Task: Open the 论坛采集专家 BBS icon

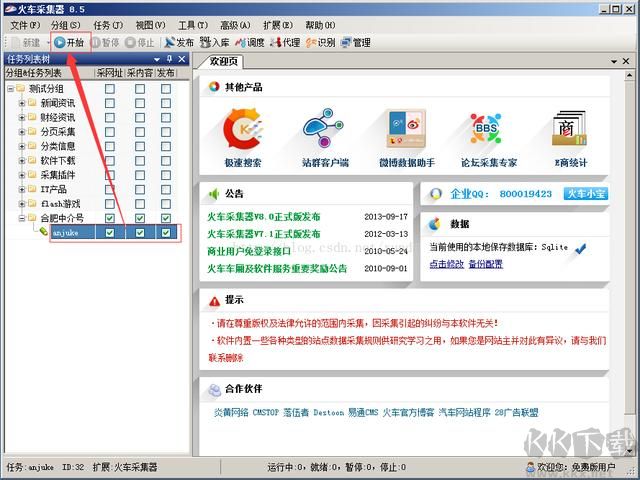Action: click(486, 129)
